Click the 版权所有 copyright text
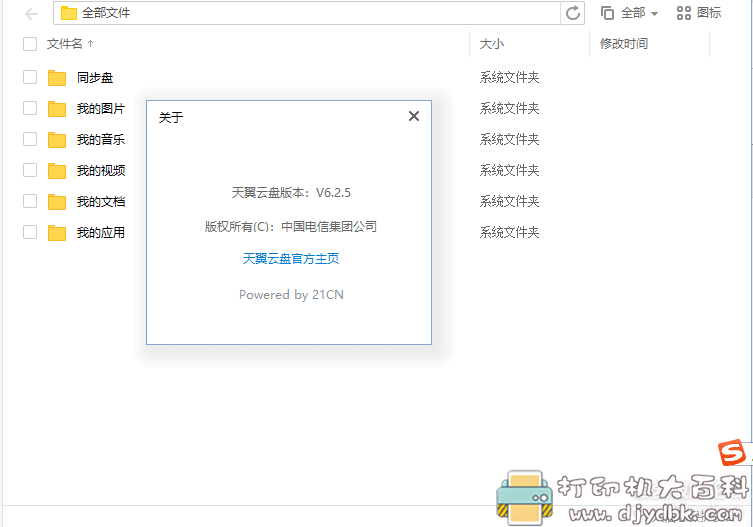Image resolution: width=753 pixels, height=527 pixels. [x=291, y=226]
